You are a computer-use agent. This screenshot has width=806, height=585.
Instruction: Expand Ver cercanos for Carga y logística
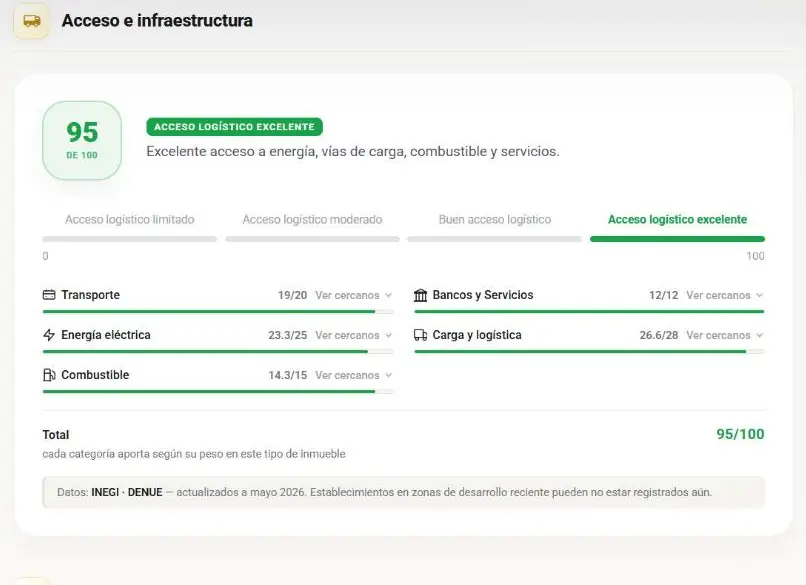pyautogui.click(x=725, y=335)
